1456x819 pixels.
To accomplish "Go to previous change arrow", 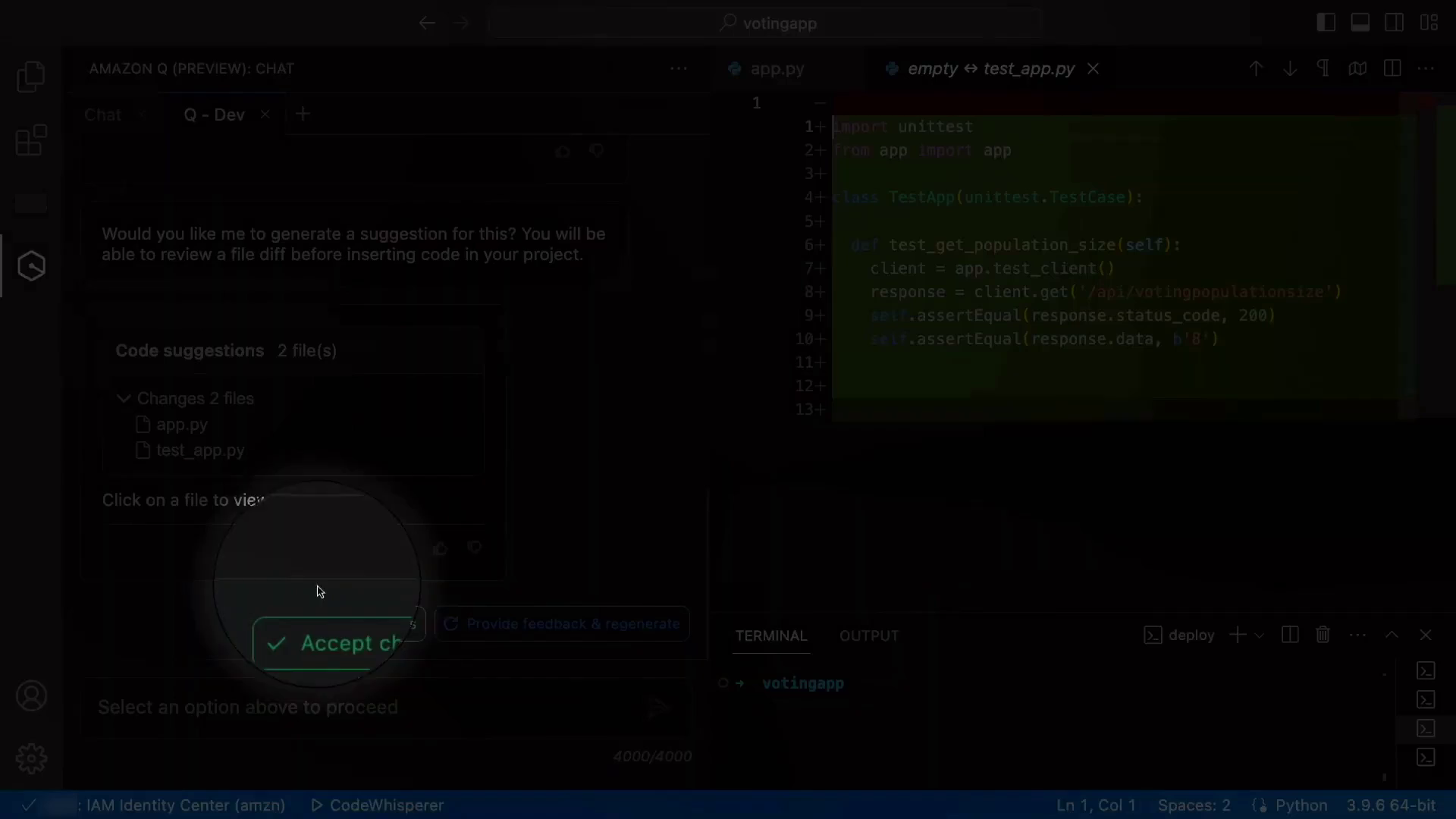I will tap(1256, 68).
